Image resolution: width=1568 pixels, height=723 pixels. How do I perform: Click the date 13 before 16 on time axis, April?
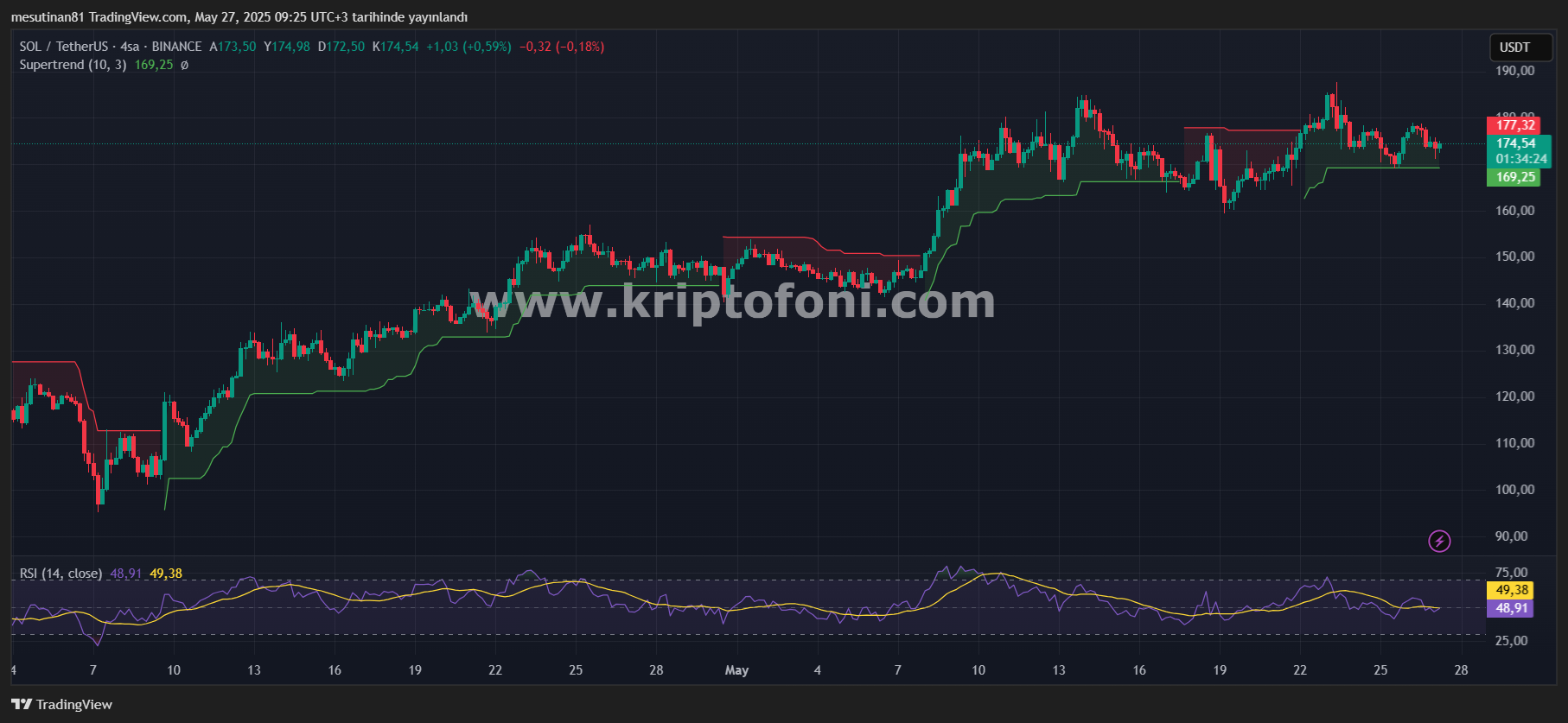[254, 670]
